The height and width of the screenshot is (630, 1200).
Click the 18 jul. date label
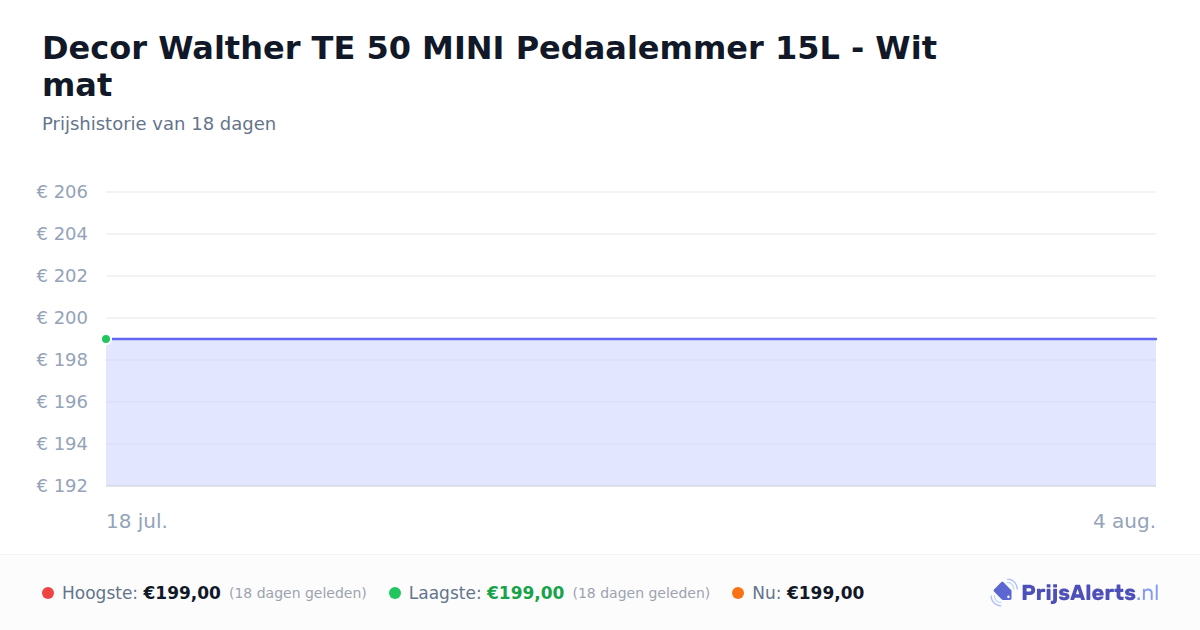click(x=137, y=521)
